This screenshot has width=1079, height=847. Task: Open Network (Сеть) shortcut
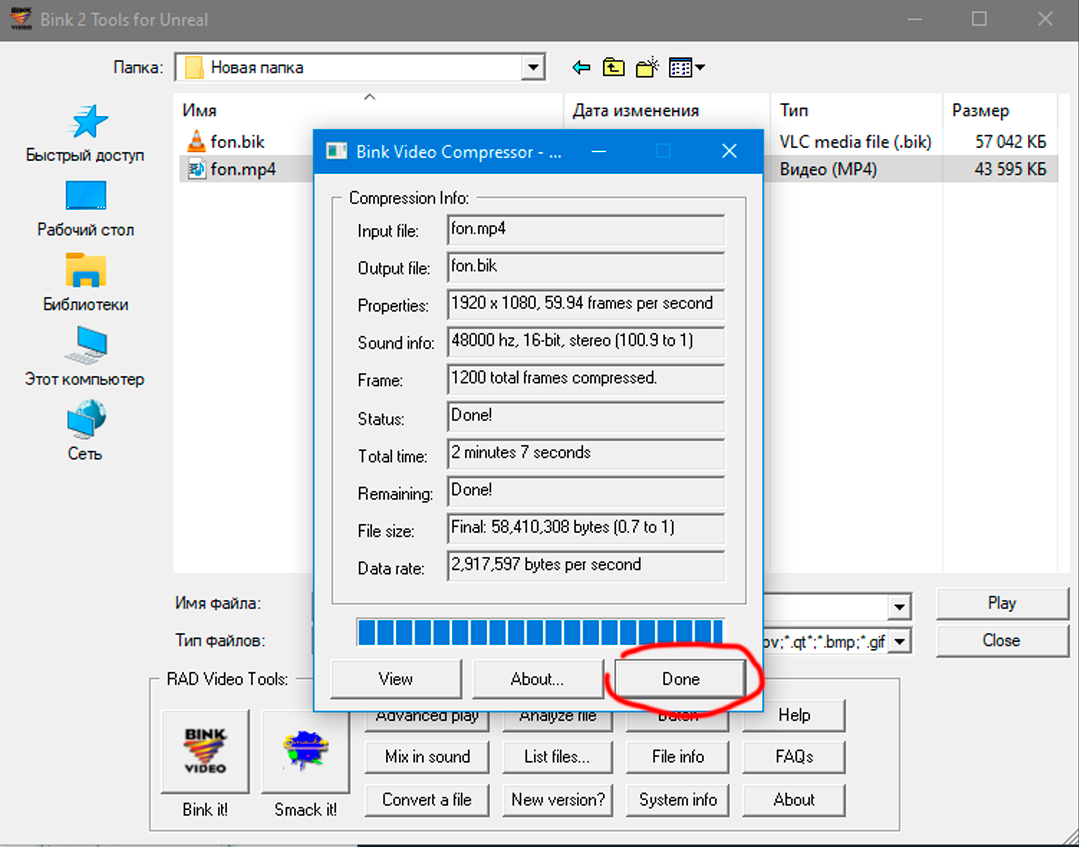[85, 431]
